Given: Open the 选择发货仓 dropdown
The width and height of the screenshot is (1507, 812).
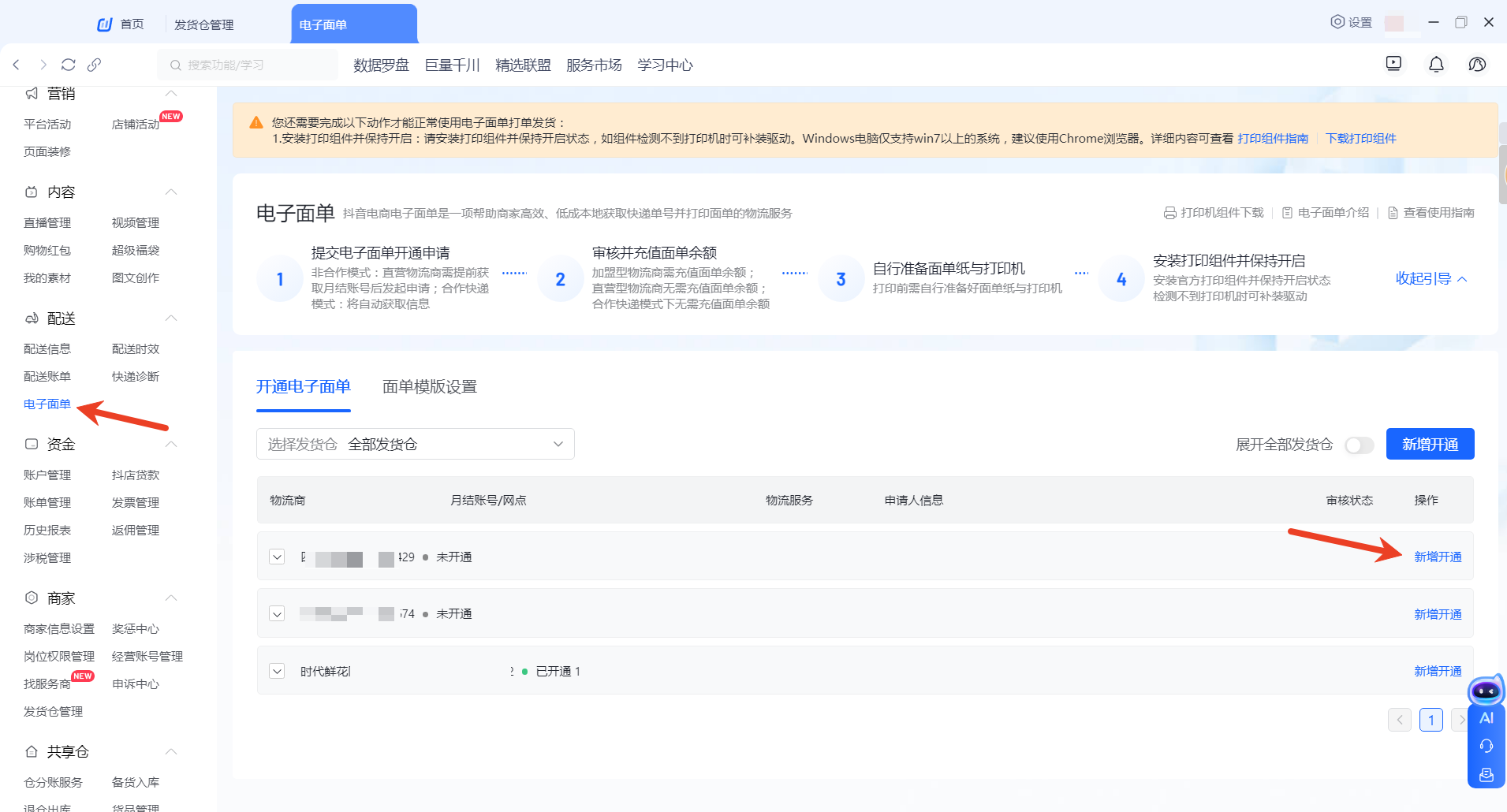Looking at the screenshot, I should click(x=415, y=444).
